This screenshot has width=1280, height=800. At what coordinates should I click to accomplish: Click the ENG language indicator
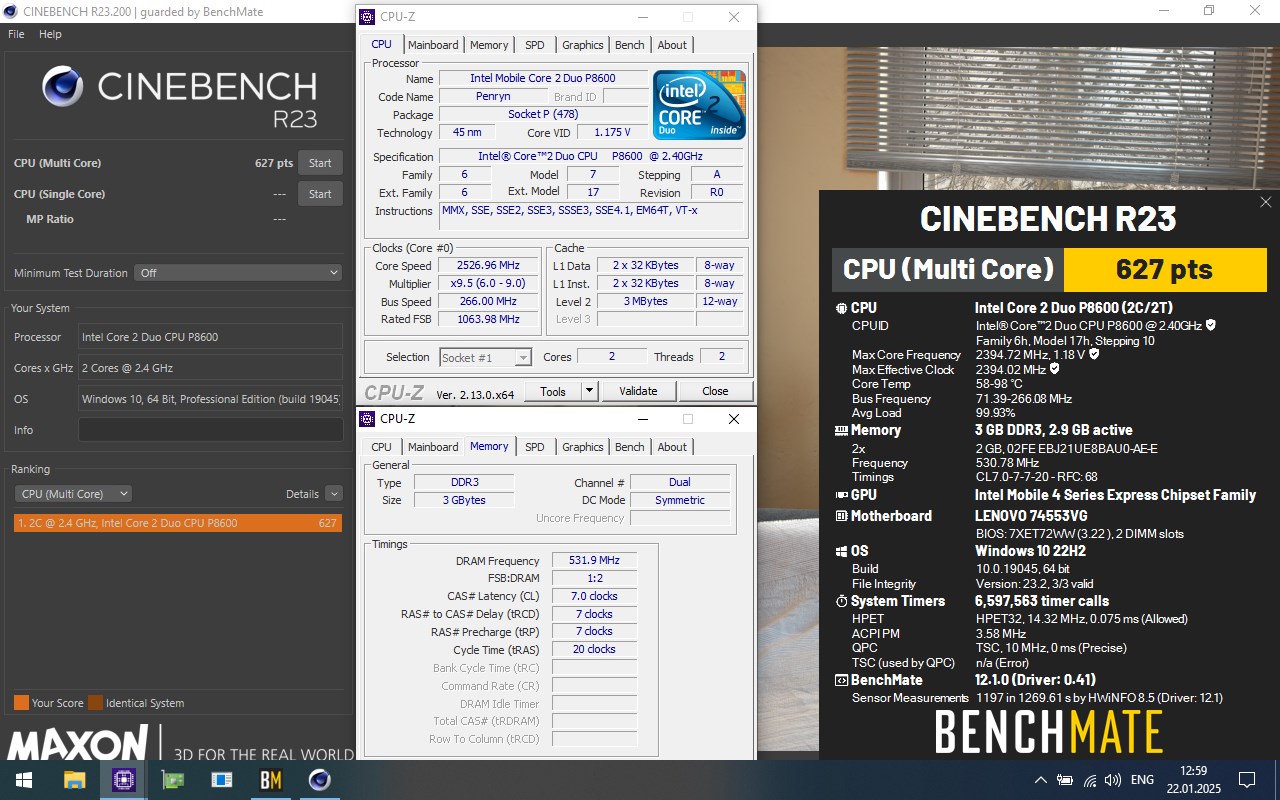[1142, 780]
